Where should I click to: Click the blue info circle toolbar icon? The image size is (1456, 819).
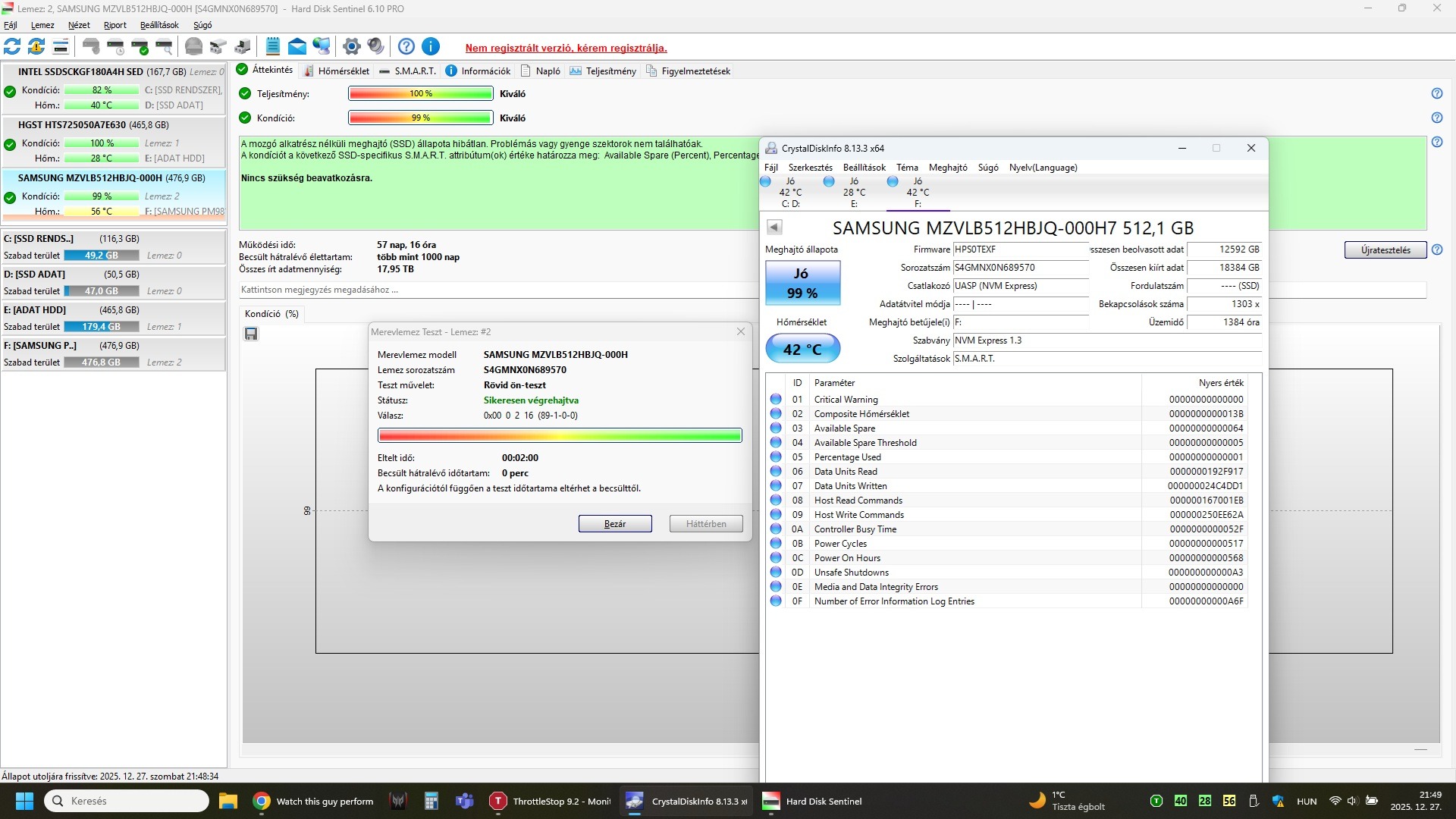coord(431,47)
